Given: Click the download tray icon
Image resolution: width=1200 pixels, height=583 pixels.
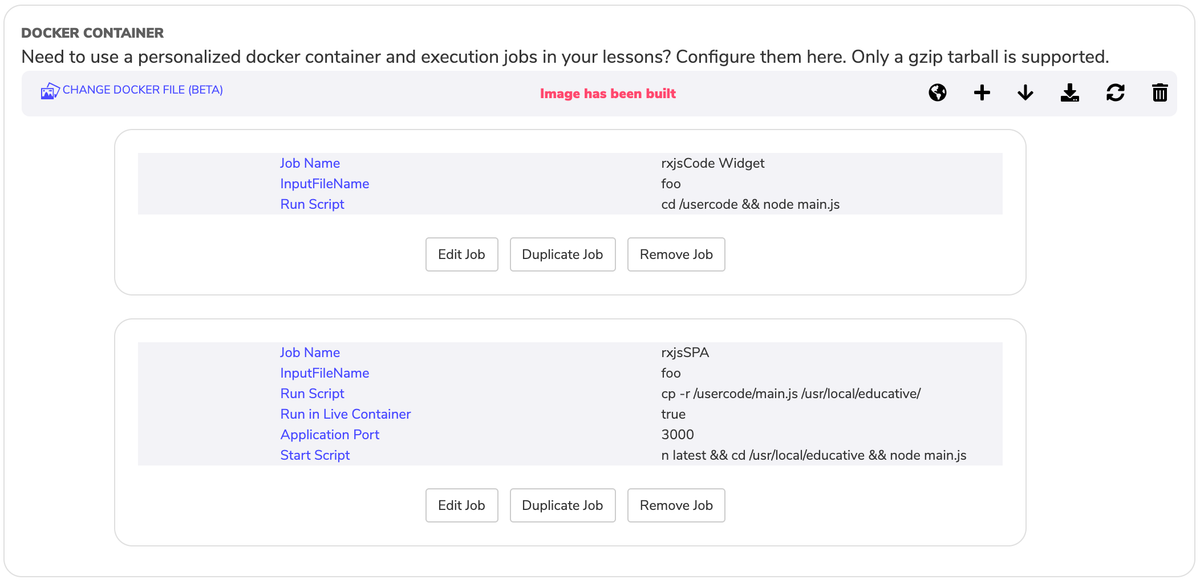Looking at the screenshot, I should coord(1070,93).
